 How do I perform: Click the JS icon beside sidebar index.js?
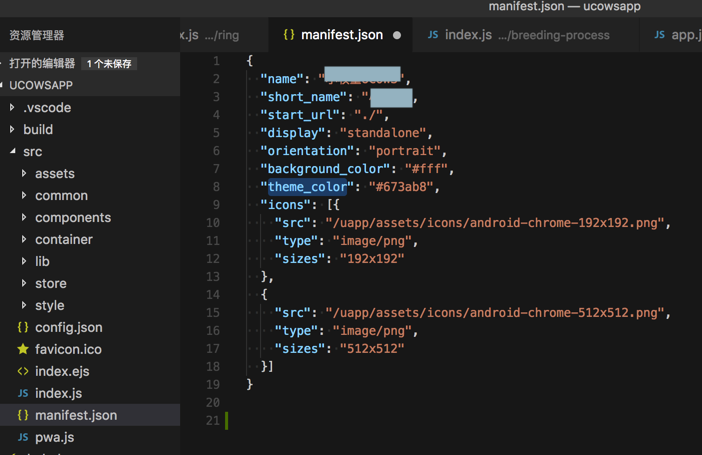[23, 393]
